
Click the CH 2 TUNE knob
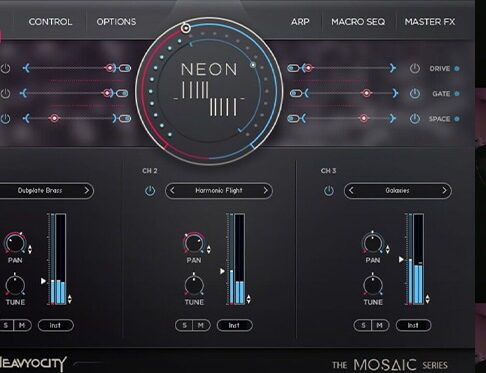pyautogui.click(x=194, y=285)
